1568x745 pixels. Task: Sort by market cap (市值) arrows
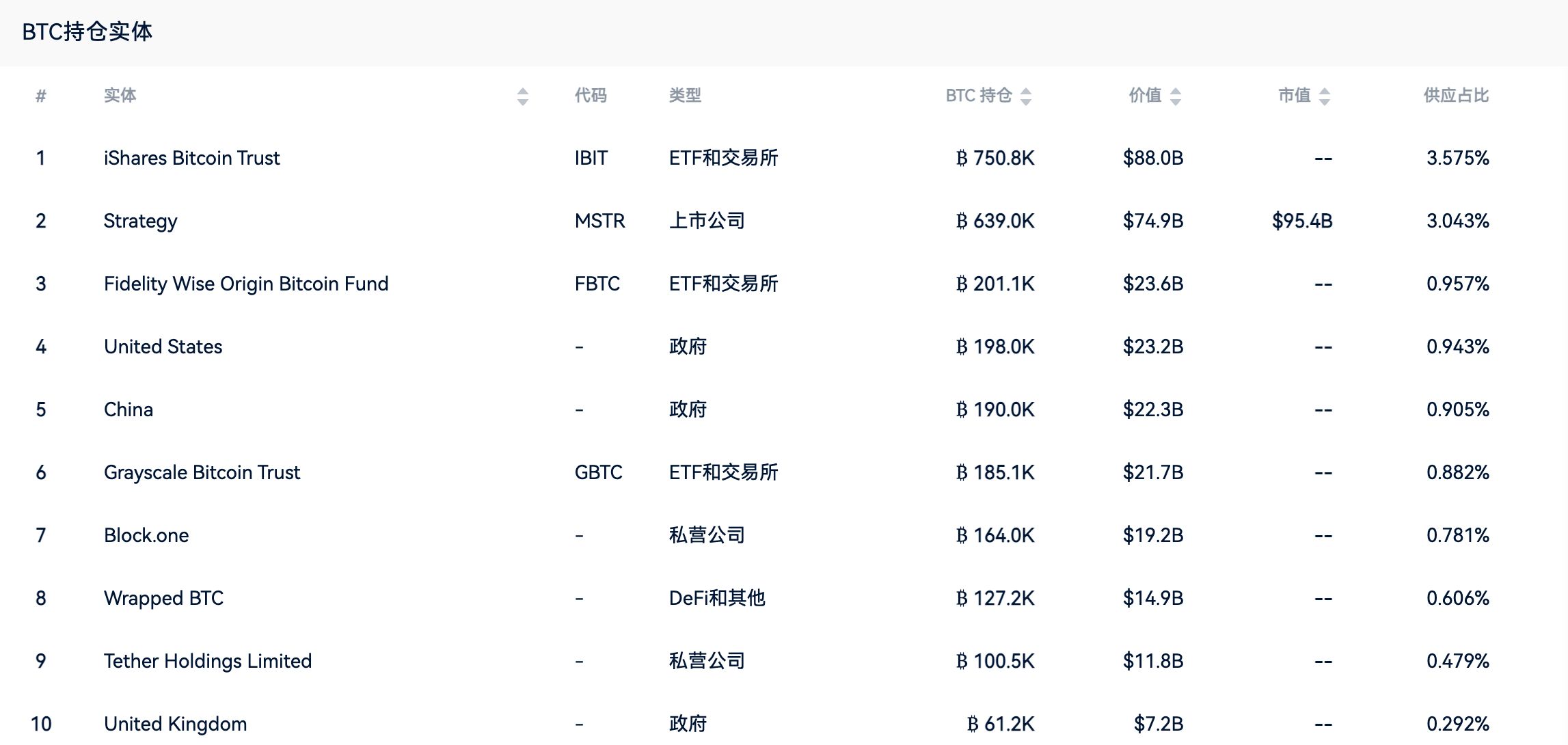click(1325, 96)
